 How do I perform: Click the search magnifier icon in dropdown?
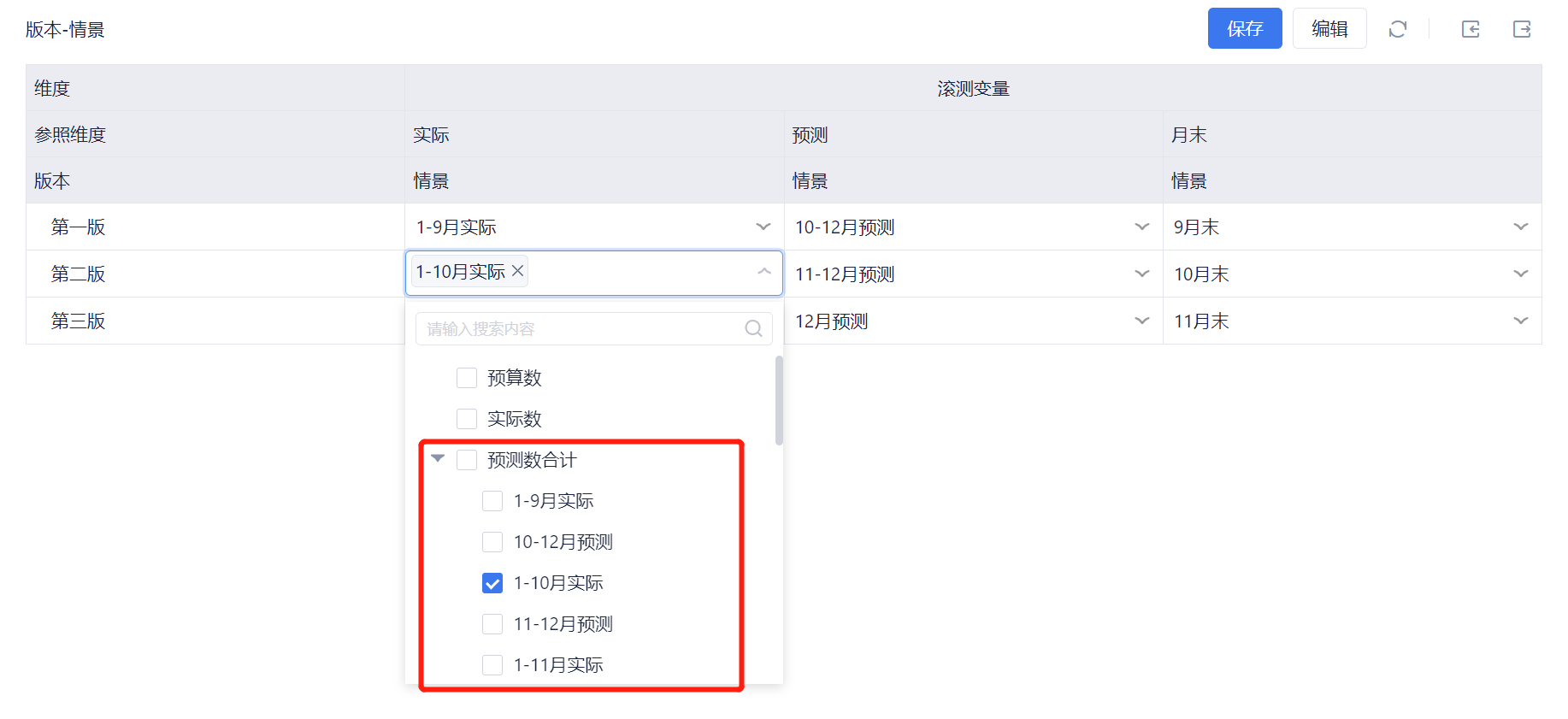click(x=753, y=328)
